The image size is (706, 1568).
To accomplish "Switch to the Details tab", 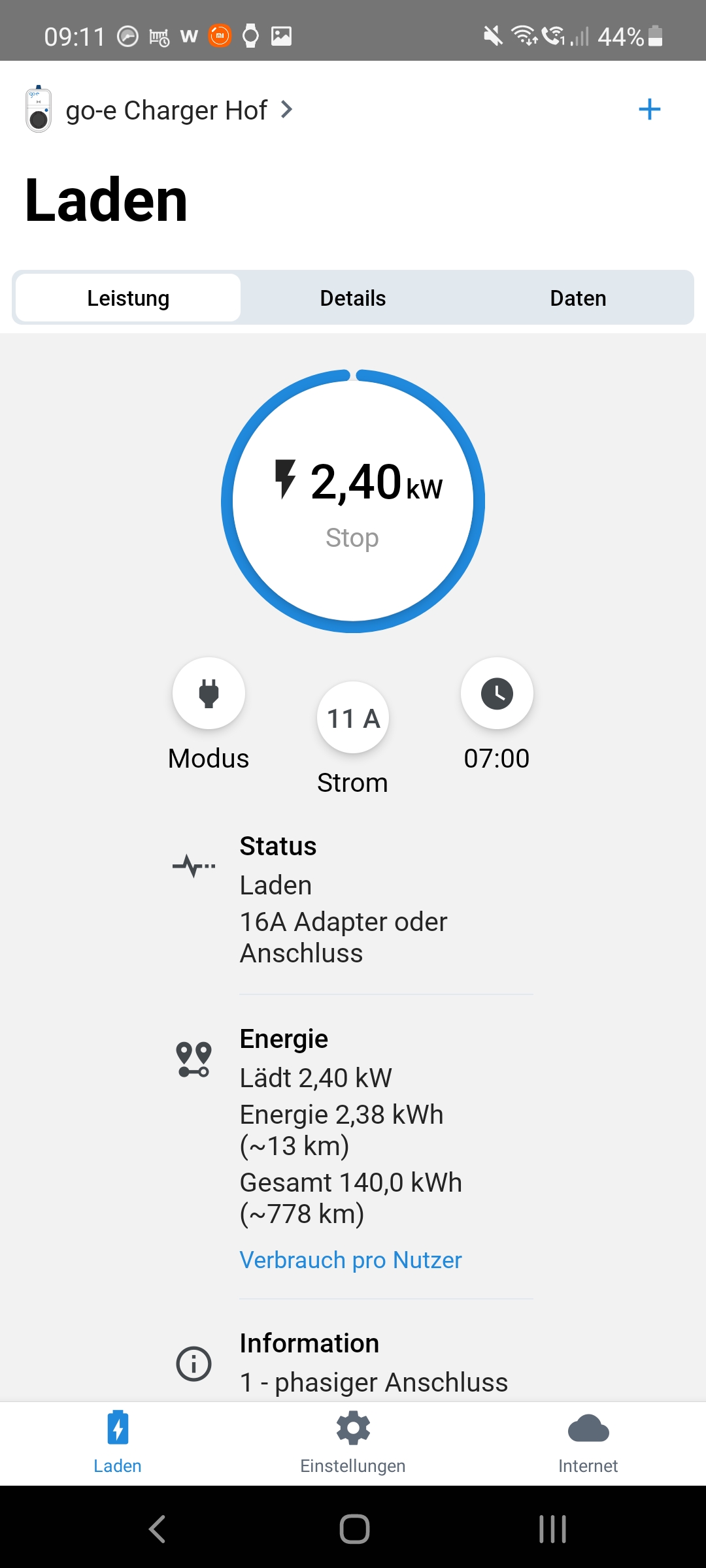I will [353, 298].
